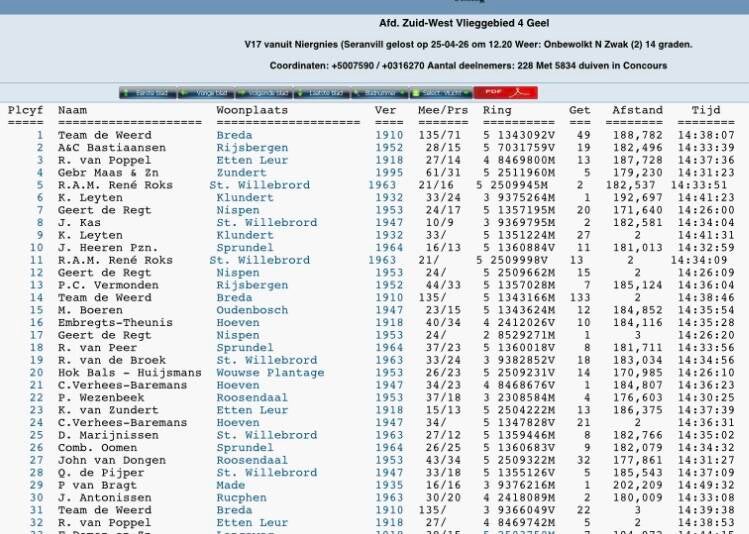Open the Select Vlucht dropdown
749x534 pixels.
(x=441, y=93)
